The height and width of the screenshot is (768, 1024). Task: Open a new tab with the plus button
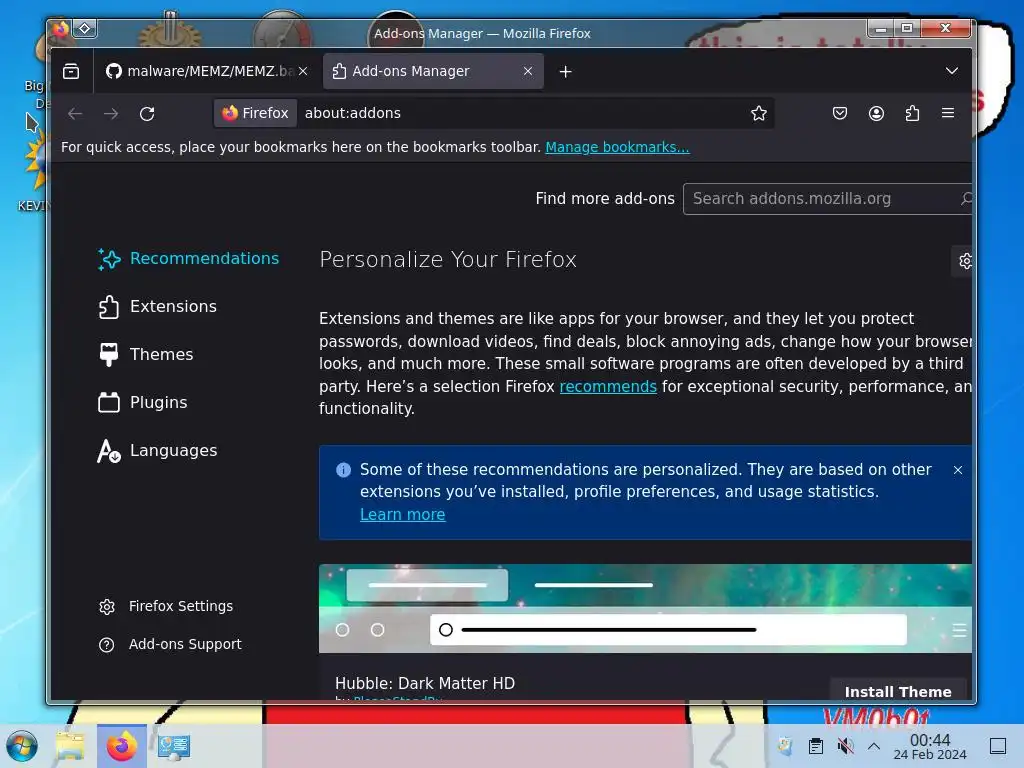coord(566,72)
